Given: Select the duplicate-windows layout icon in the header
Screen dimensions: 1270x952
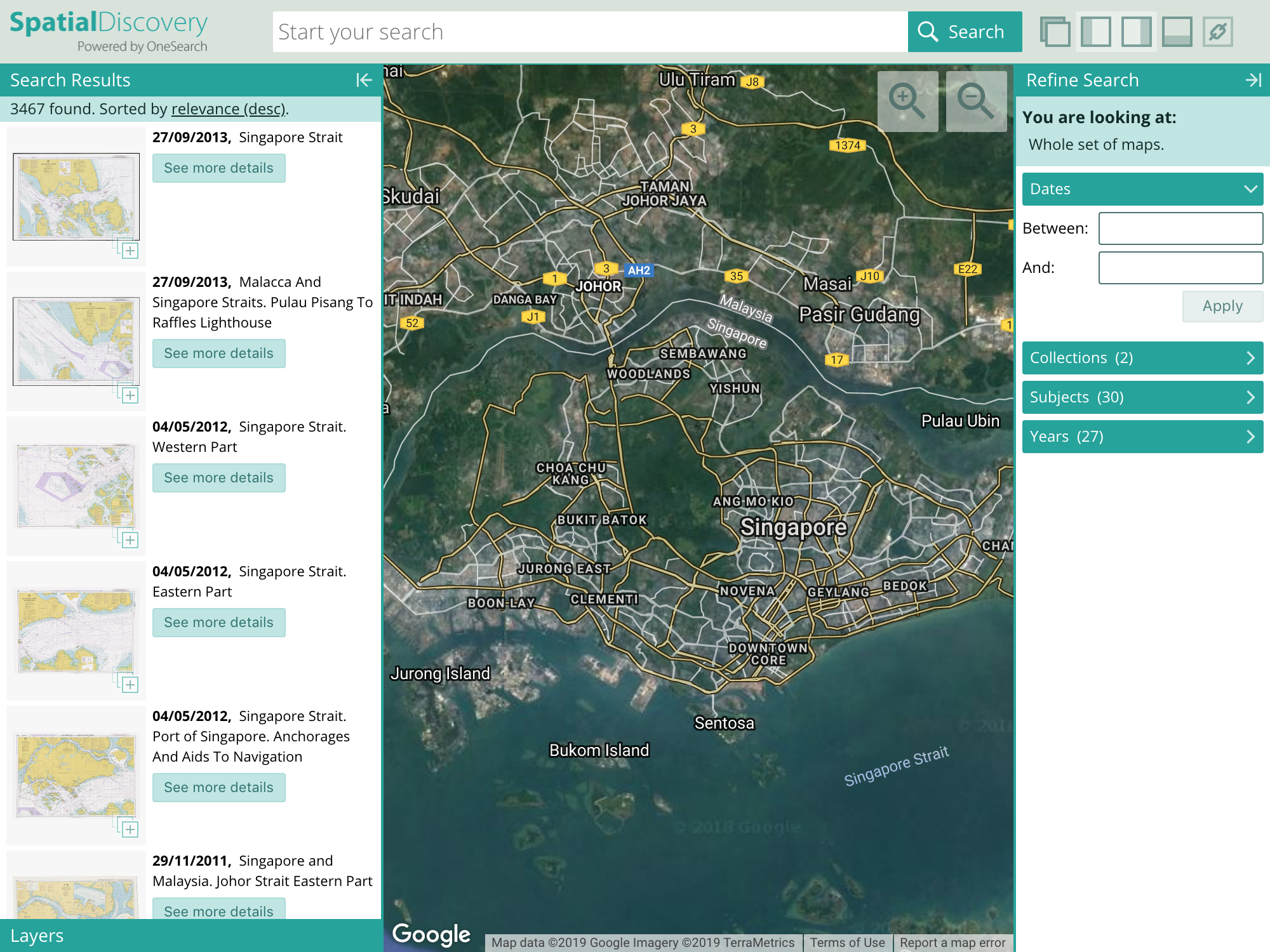Looking at the screenshot, I should click(x=1056, y=31).
